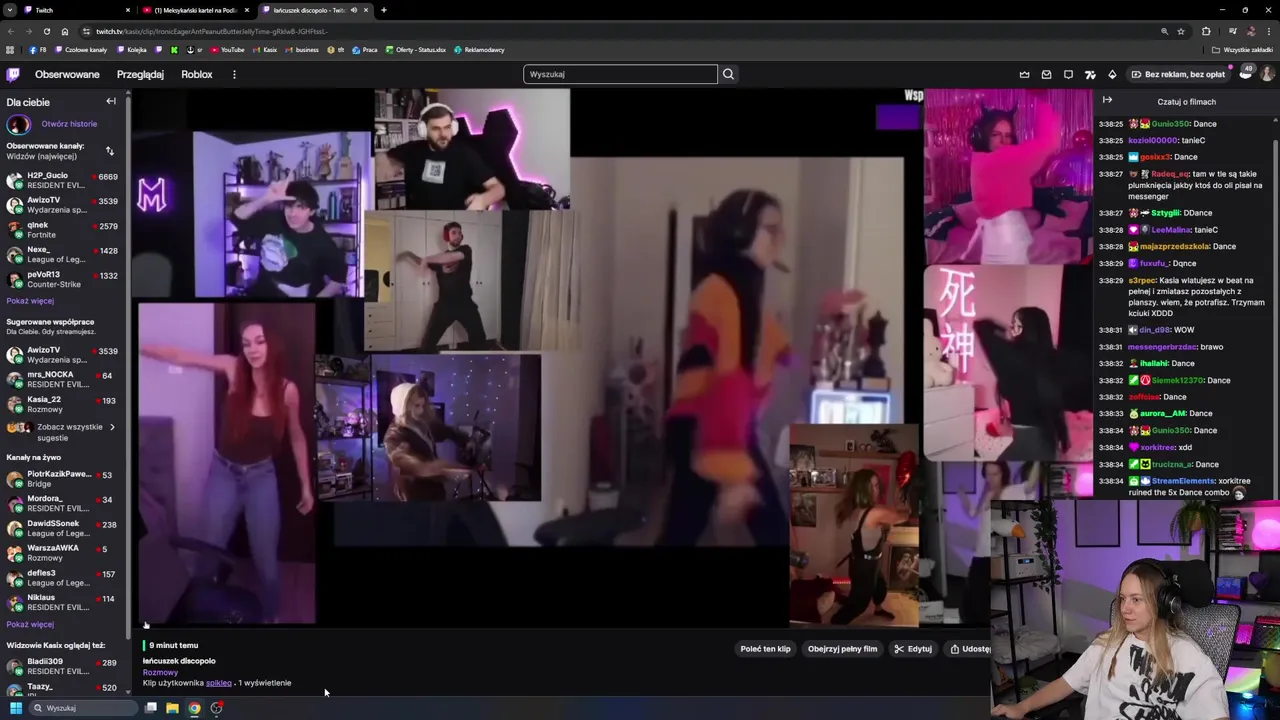
Task: Open Bladii309 channel in sidebar
Action: coord(62,666)
